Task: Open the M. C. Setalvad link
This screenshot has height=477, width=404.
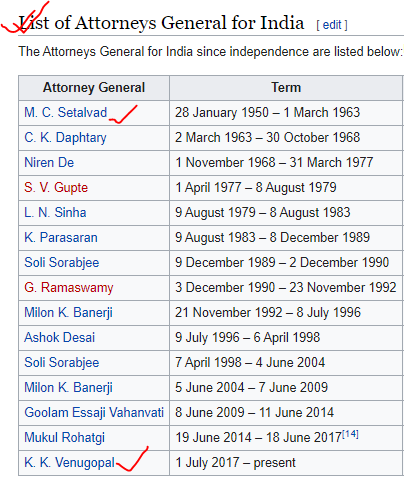Action: point(66,112)
